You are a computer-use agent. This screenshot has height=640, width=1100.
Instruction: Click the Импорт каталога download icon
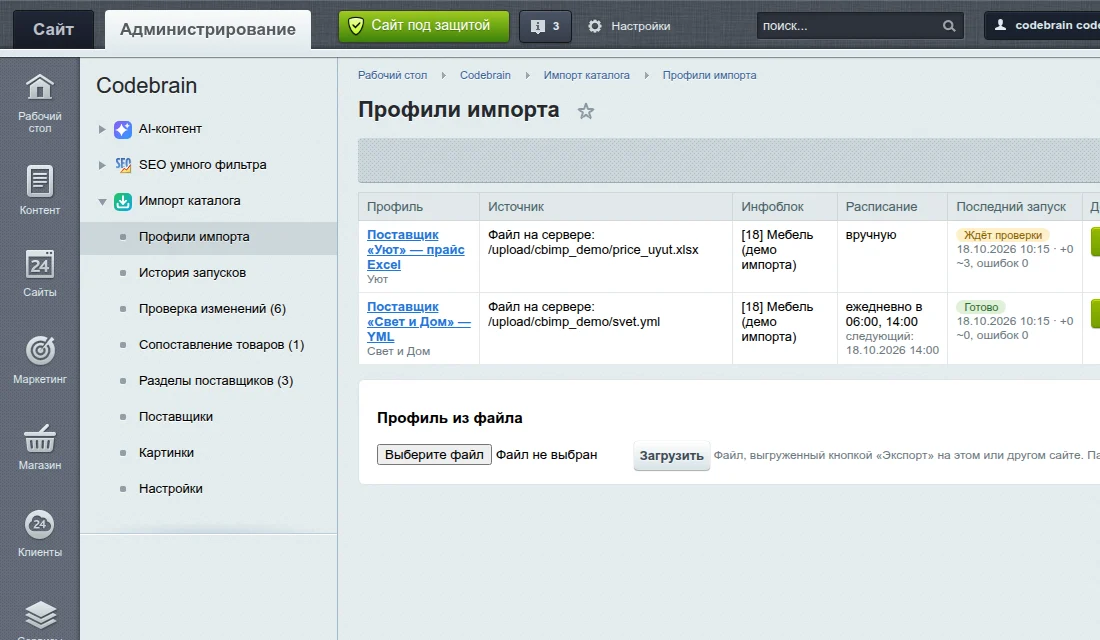(x=123, y=201)
